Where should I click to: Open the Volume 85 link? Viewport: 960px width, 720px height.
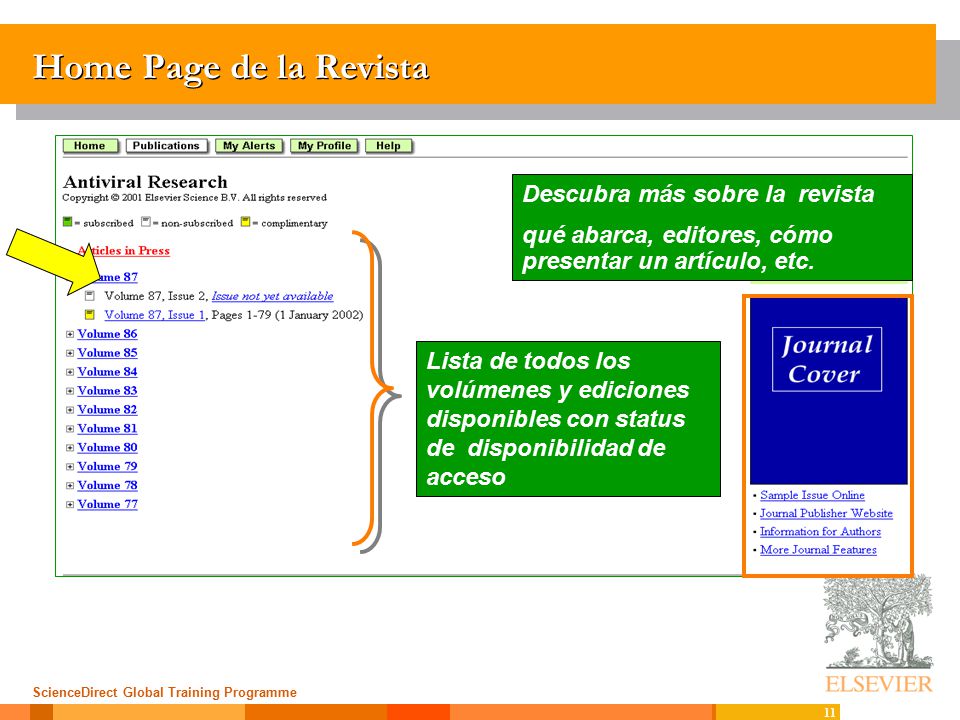[107, 353]
